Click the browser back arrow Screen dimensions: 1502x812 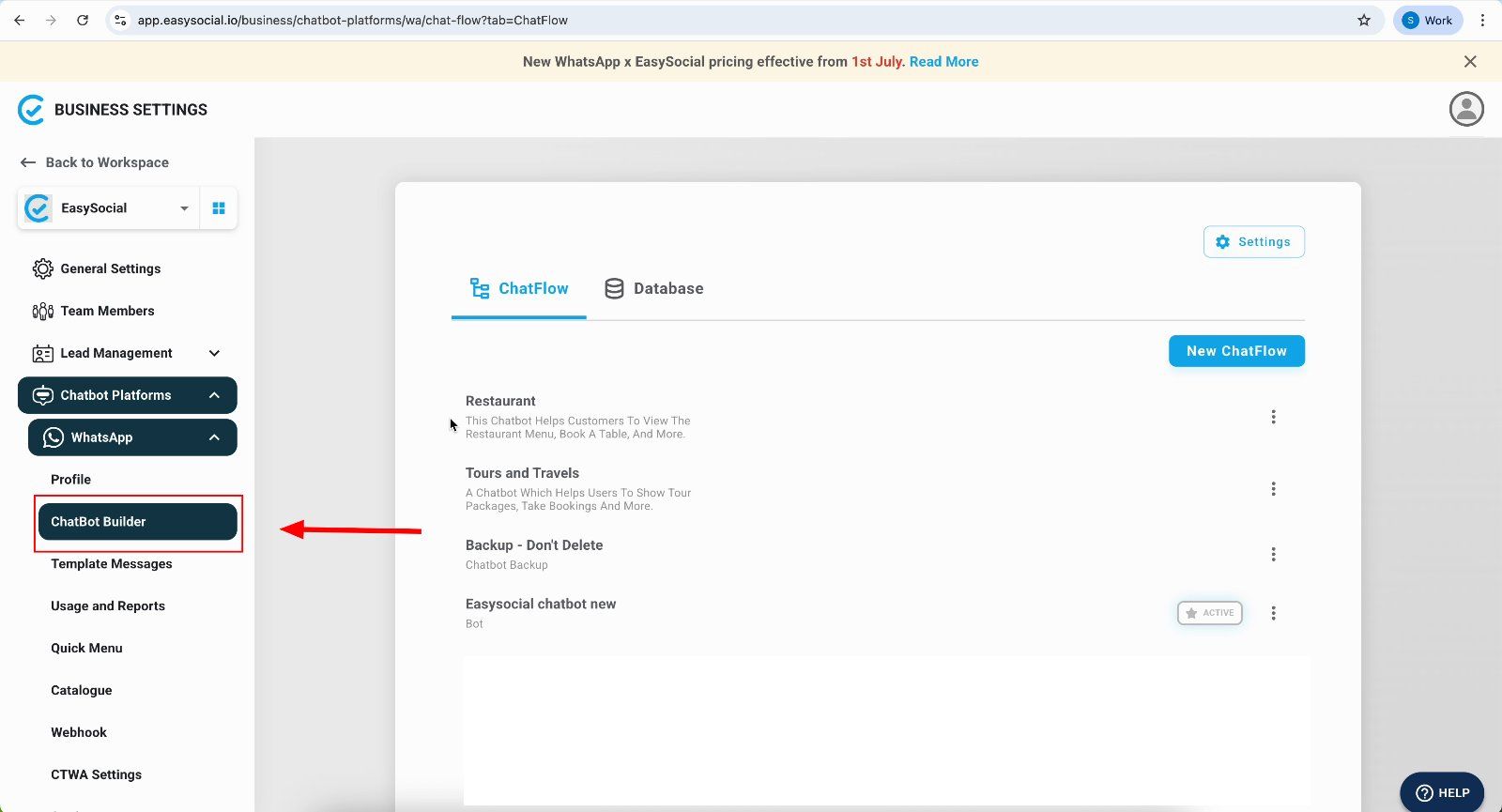[x=20, y=20]
